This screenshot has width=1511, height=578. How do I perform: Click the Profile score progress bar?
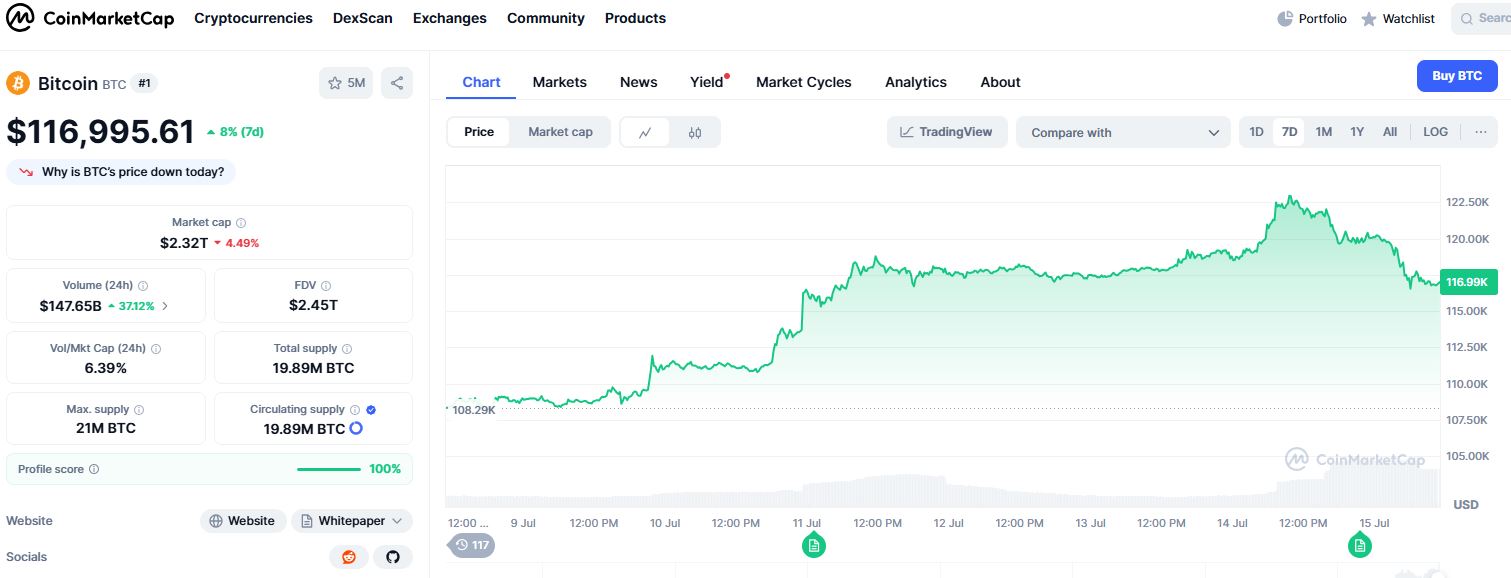point(329,469)
